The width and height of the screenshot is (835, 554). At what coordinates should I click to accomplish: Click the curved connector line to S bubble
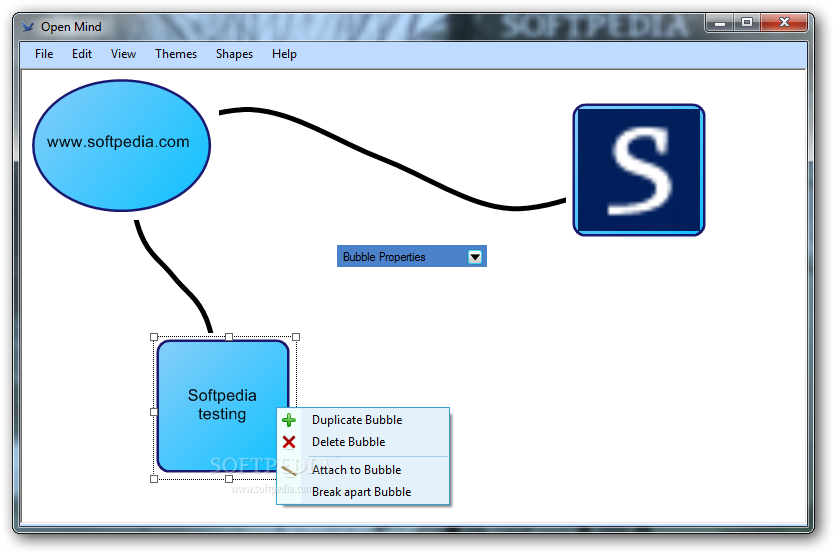click(394, 162)
